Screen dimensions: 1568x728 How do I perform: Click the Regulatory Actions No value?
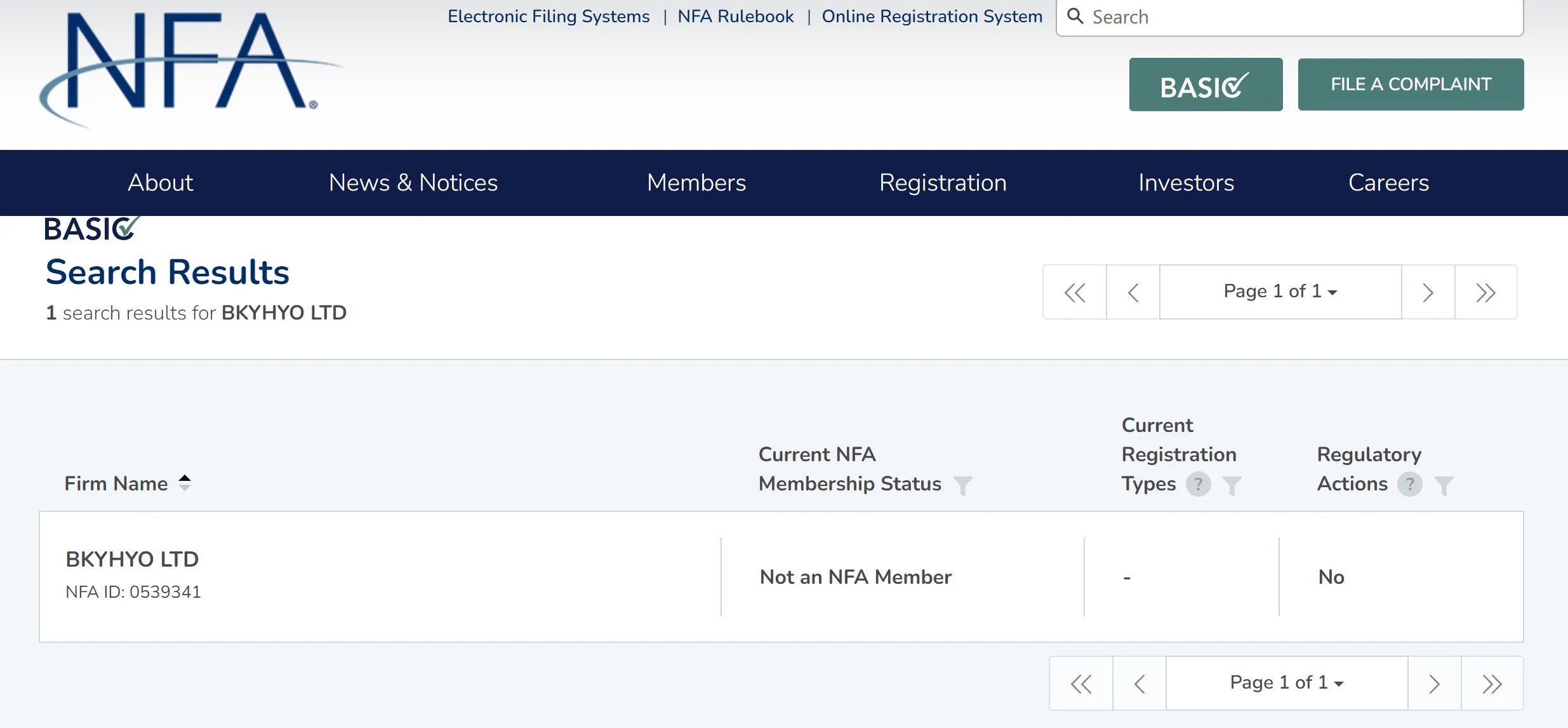[x=1331, y=577]
